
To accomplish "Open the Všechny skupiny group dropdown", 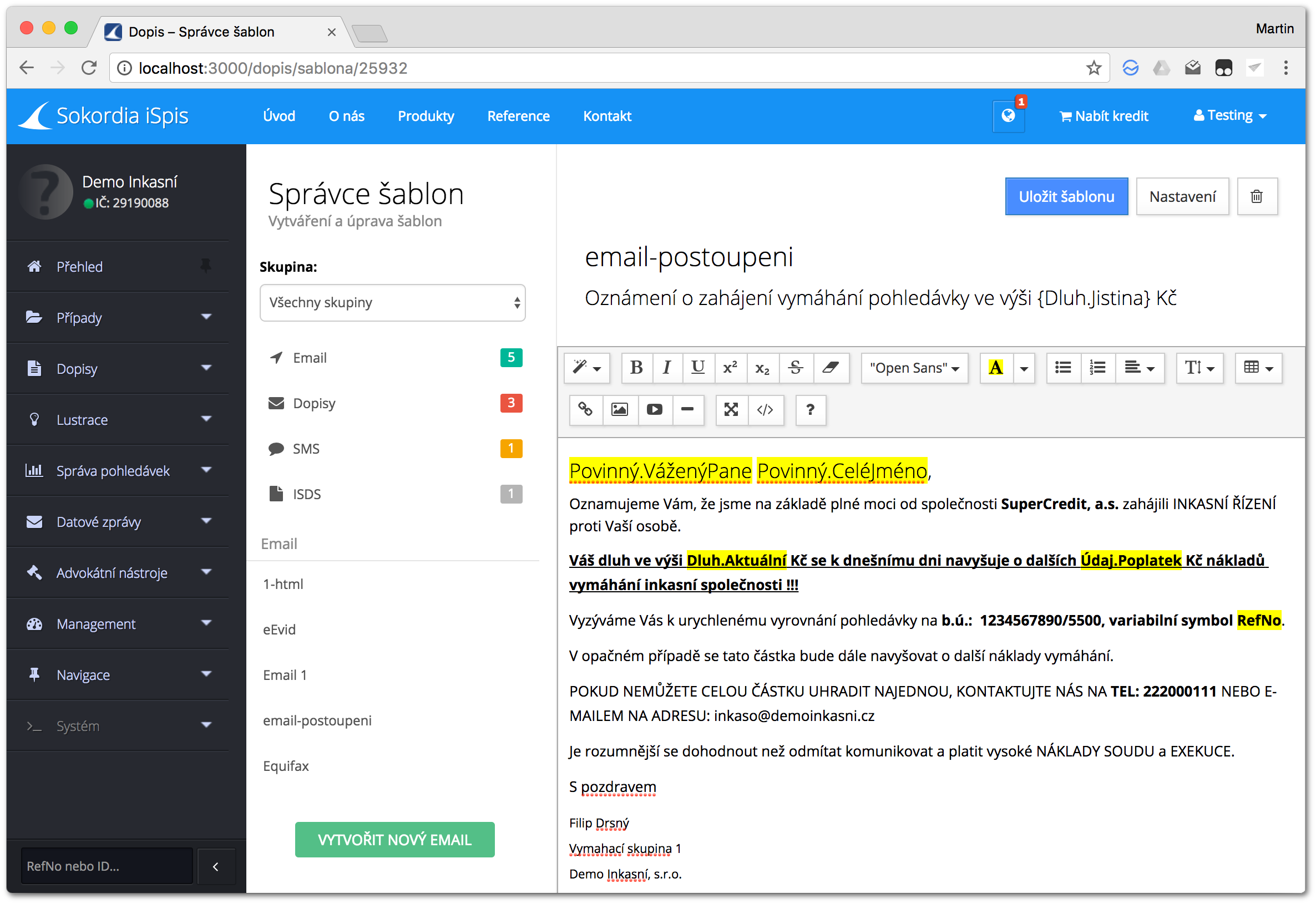I will [392, 302].
